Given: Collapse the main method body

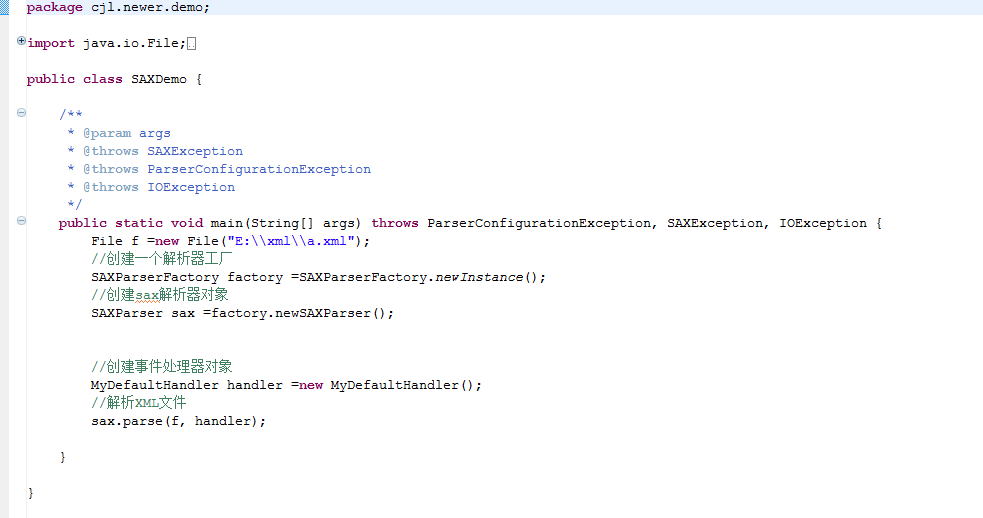Looking at the screenshot, I should click(21, 221).
